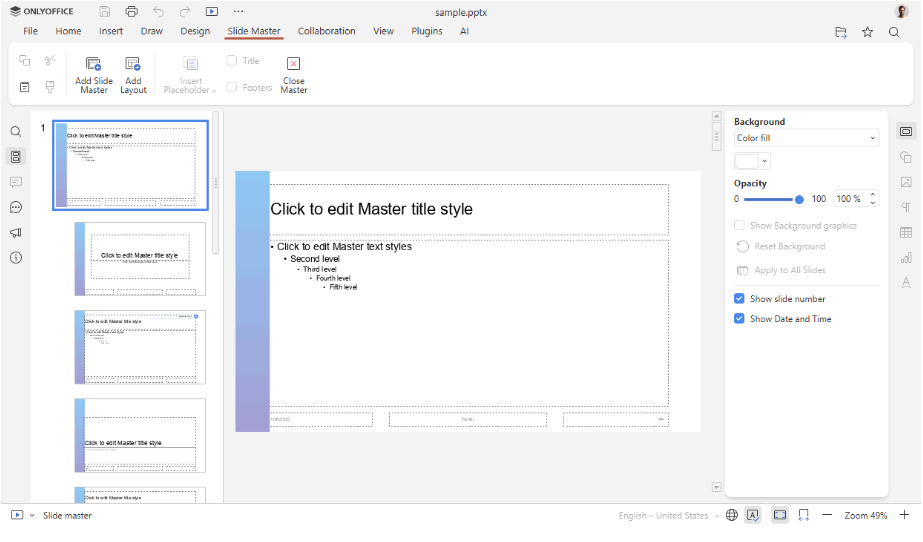The width and height of the screenshot is (923, 542).
Task: Open the Search panel in left sidebar
Action: pyautogui.click(x=16, y=132)
